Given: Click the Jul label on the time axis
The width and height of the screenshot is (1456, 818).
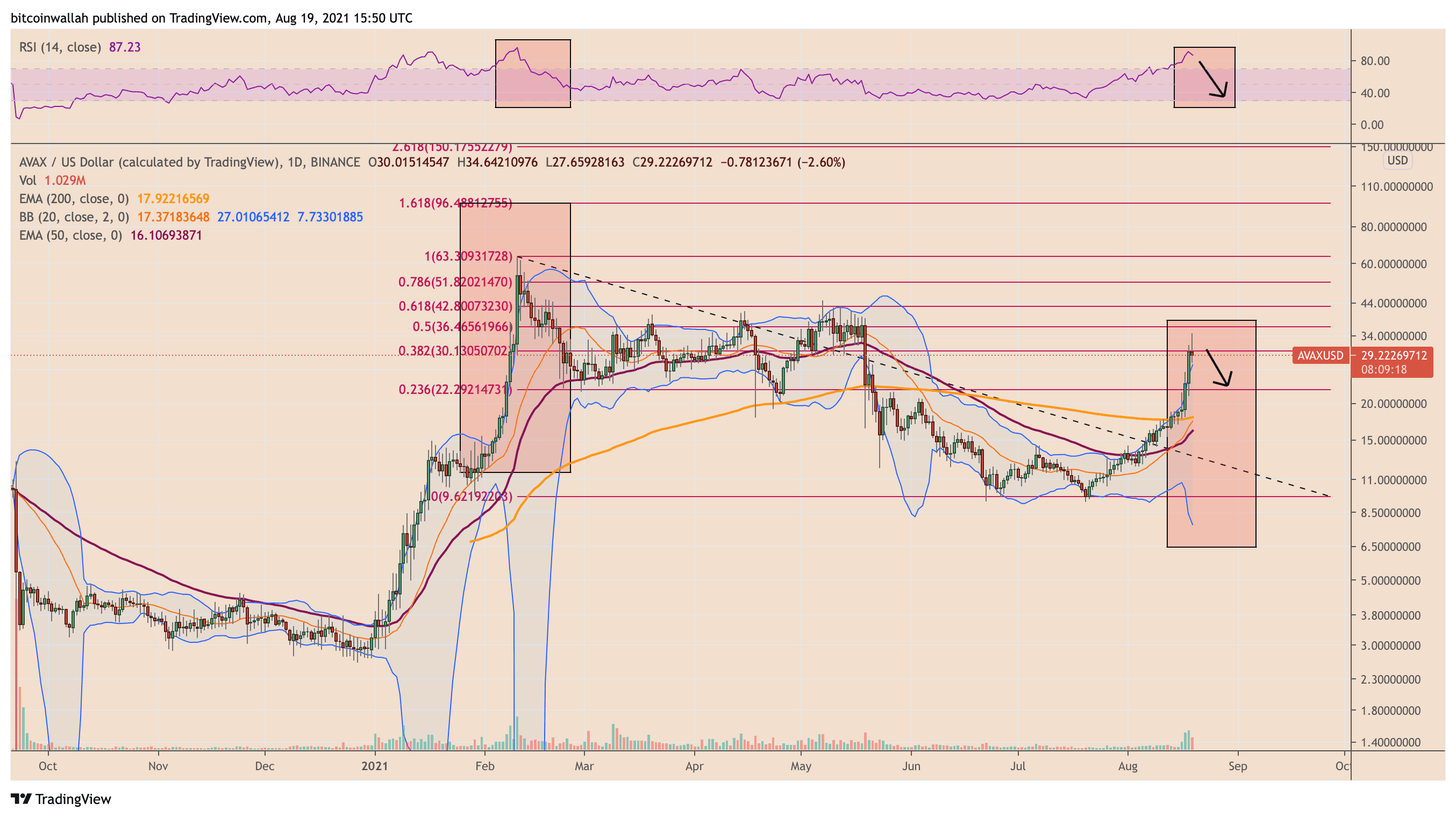Looking at the screenshot, I should pyautogui.click(x=1018, y=766).
